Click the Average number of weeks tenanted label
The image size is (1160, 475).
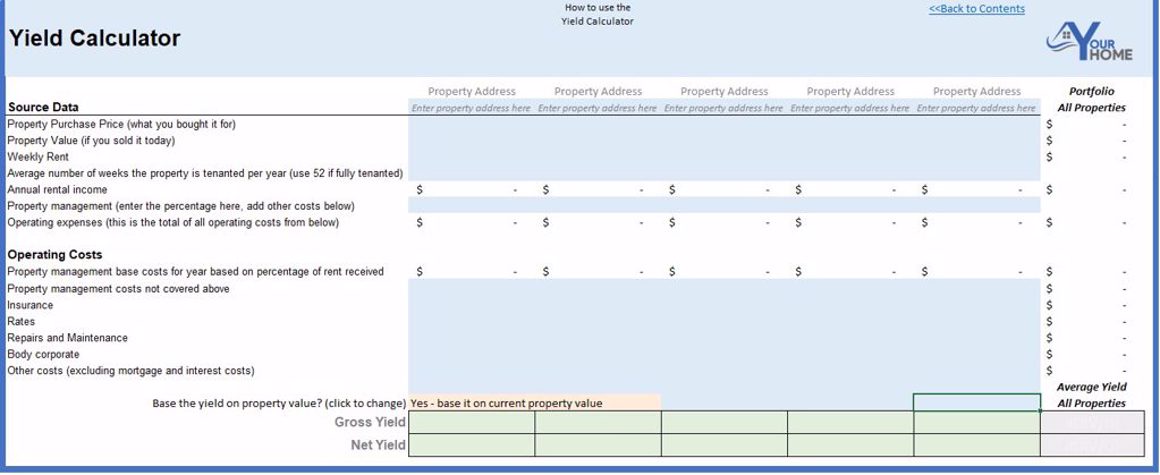[x=205, y=173]
